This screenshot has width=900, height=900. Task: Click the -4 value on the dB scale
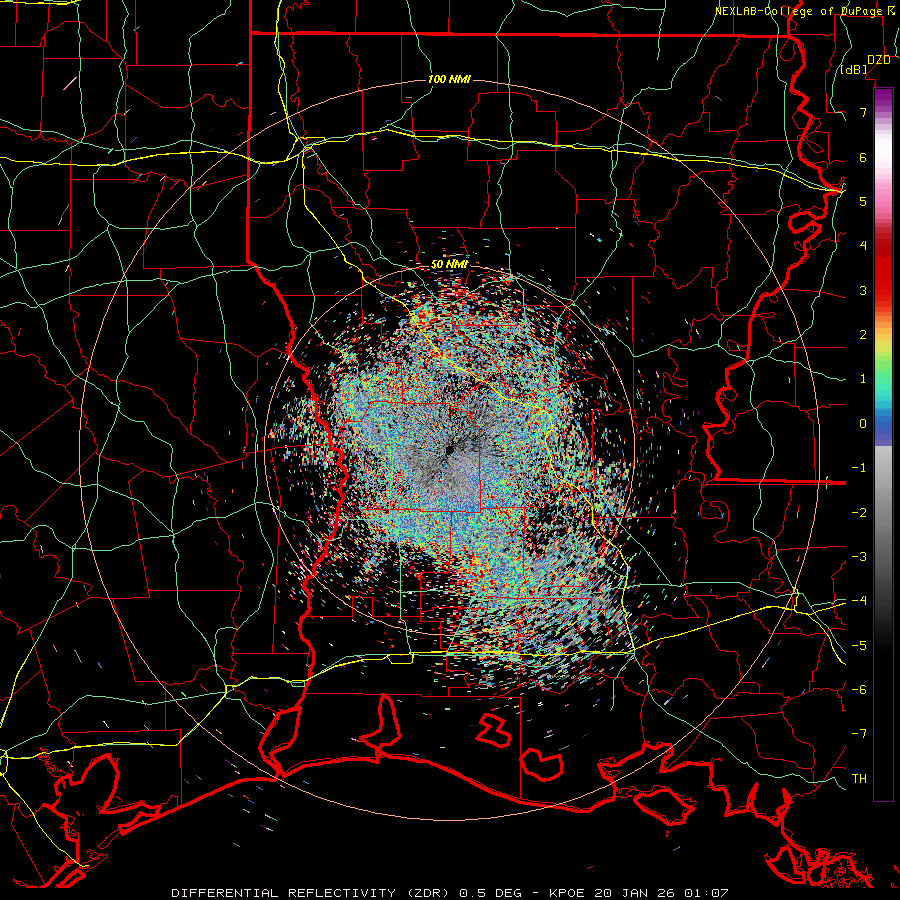pos(859,601)
